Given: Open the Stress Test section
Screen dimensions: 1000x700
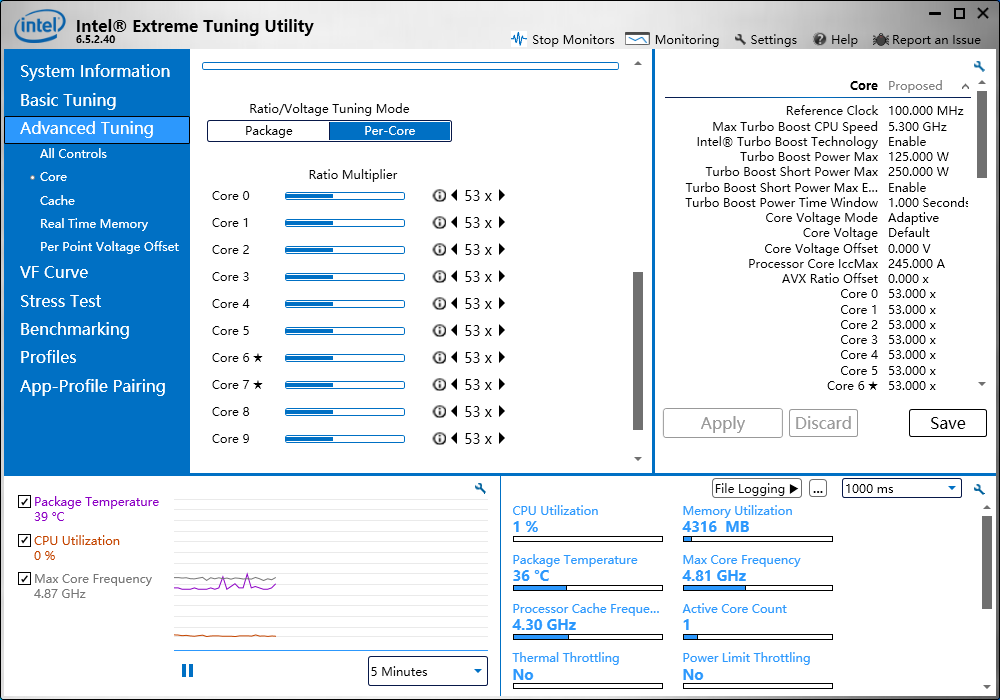Looking at the screenshot, I should pos(61,301).
